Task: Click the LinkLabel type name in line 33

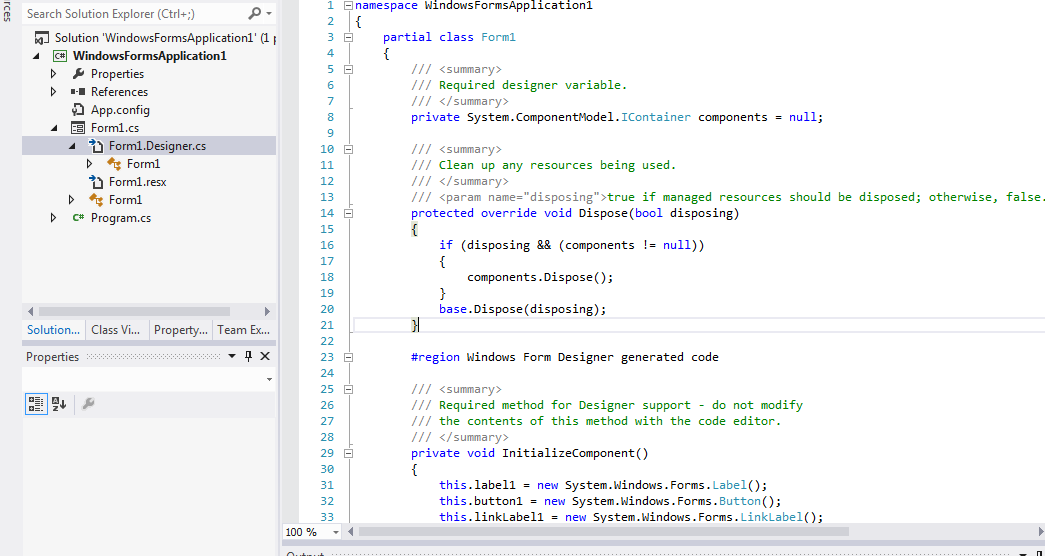Action: coord(775,517)
